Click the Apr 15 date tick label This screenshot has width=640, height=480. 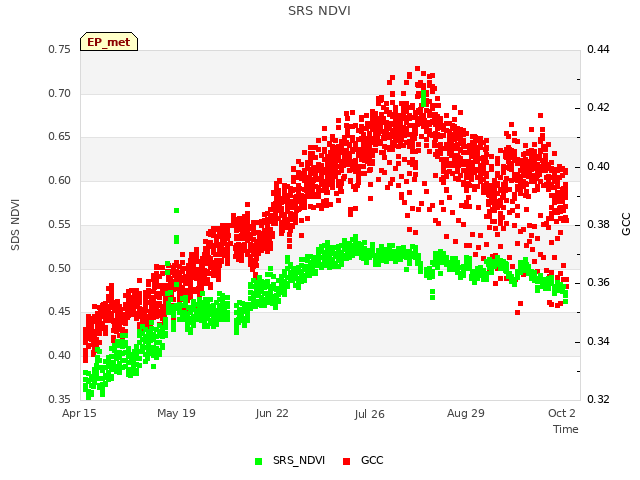pyautogui.click(x=79, y=413)
